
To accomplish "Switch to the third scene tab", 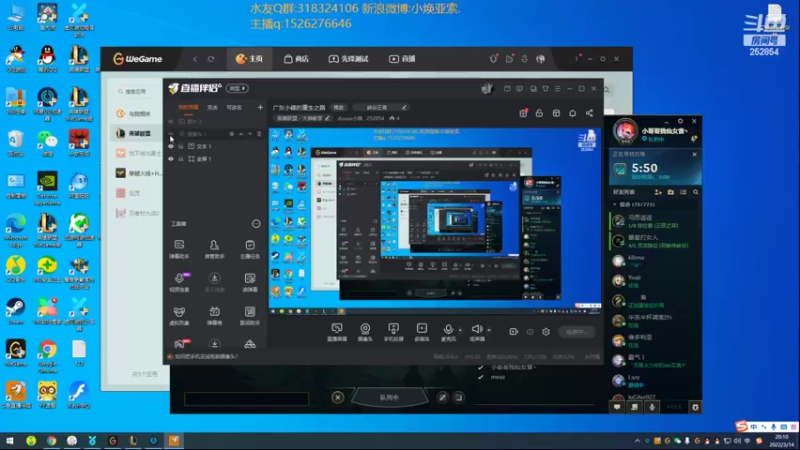I will point(234,107).
